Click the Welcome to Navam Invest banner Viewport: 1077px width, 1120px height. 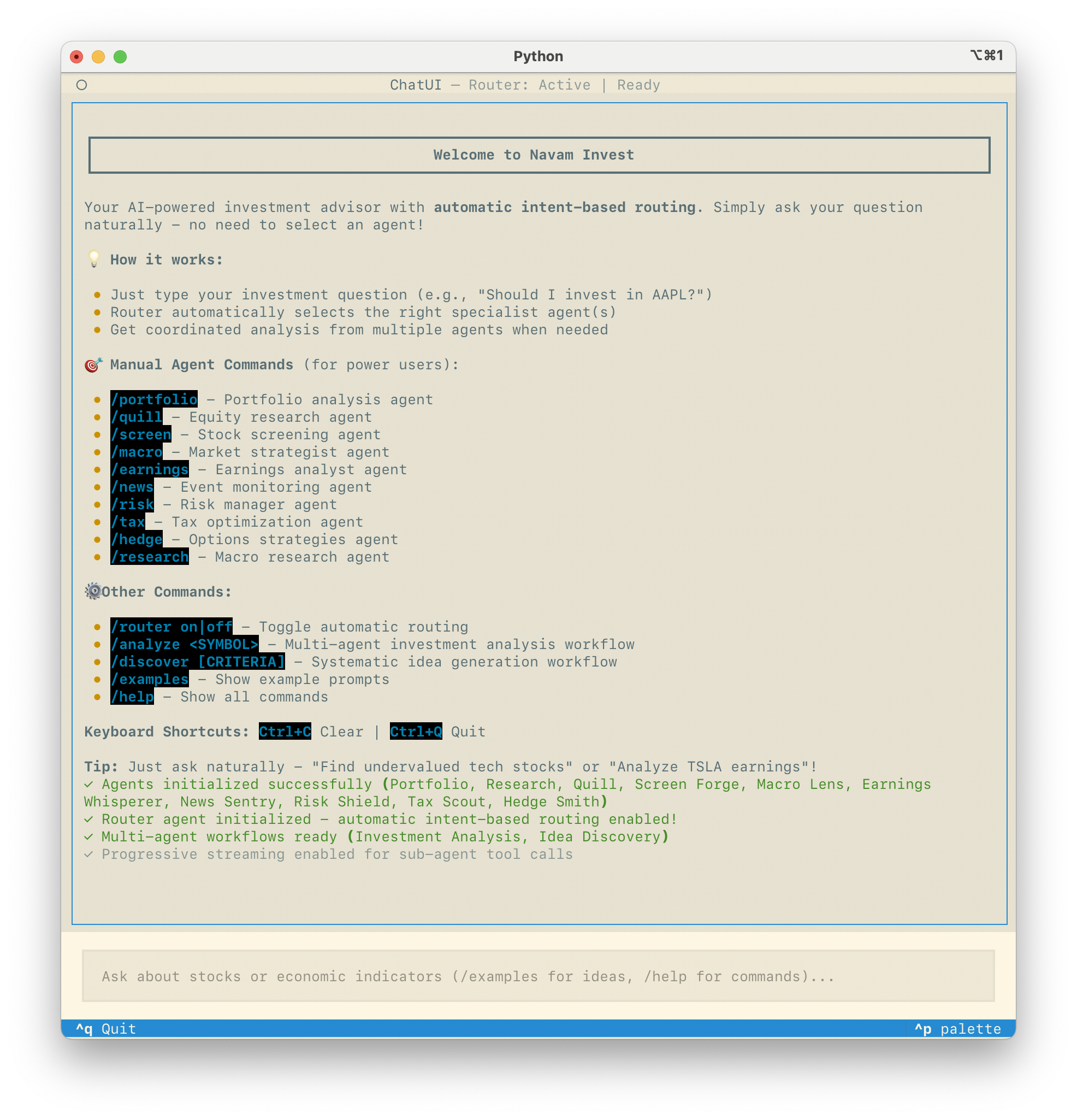point(539,155)
